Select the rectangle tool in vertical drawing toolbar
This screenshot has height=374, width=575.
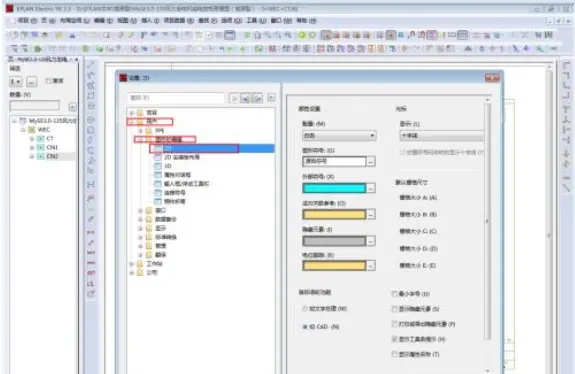click(x=91, y=96)
